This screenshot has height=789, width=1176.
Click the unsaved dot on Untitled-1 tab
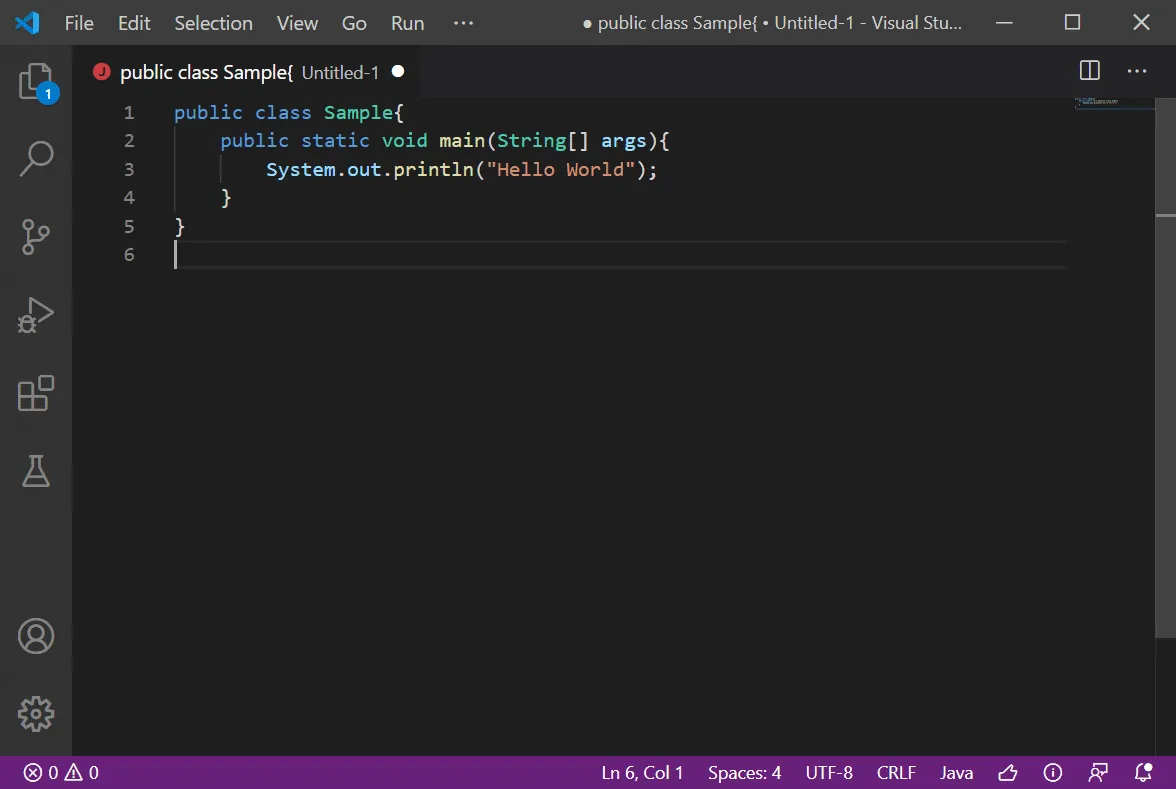pos(398,71)
